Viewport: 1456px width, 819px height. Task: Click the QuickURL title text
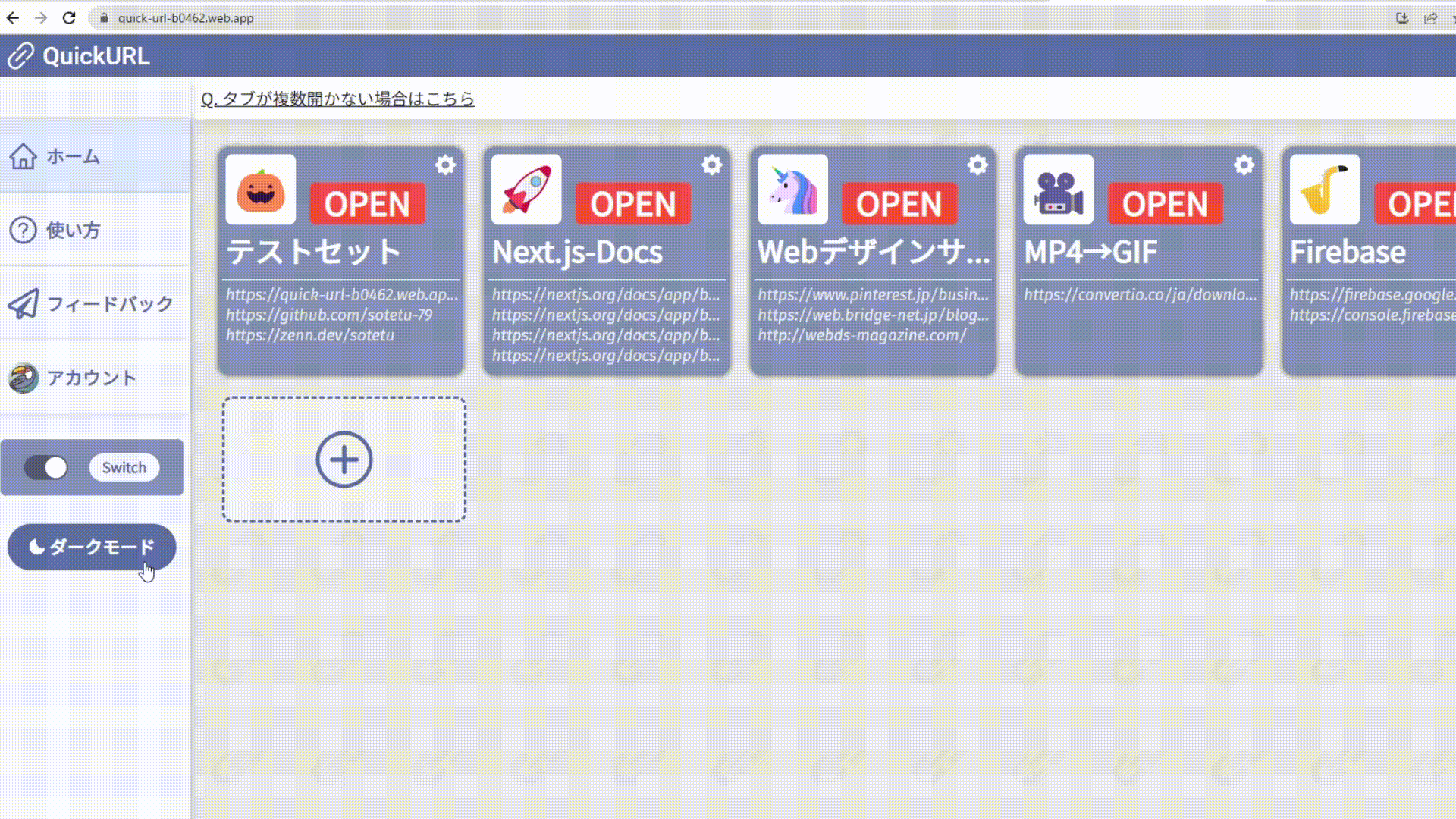click(96, 56)
